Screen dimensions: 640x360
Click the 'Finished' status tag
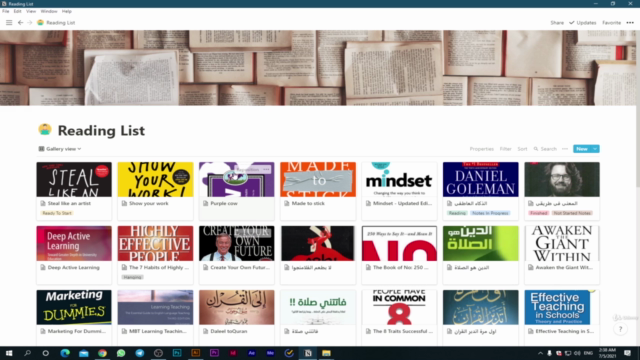pos(538,213)
